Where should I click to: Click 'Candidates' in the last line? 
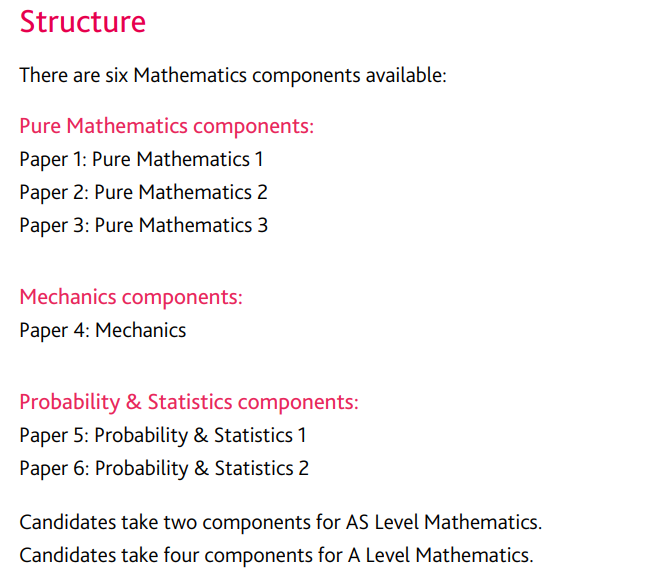[x=68, y=556]
